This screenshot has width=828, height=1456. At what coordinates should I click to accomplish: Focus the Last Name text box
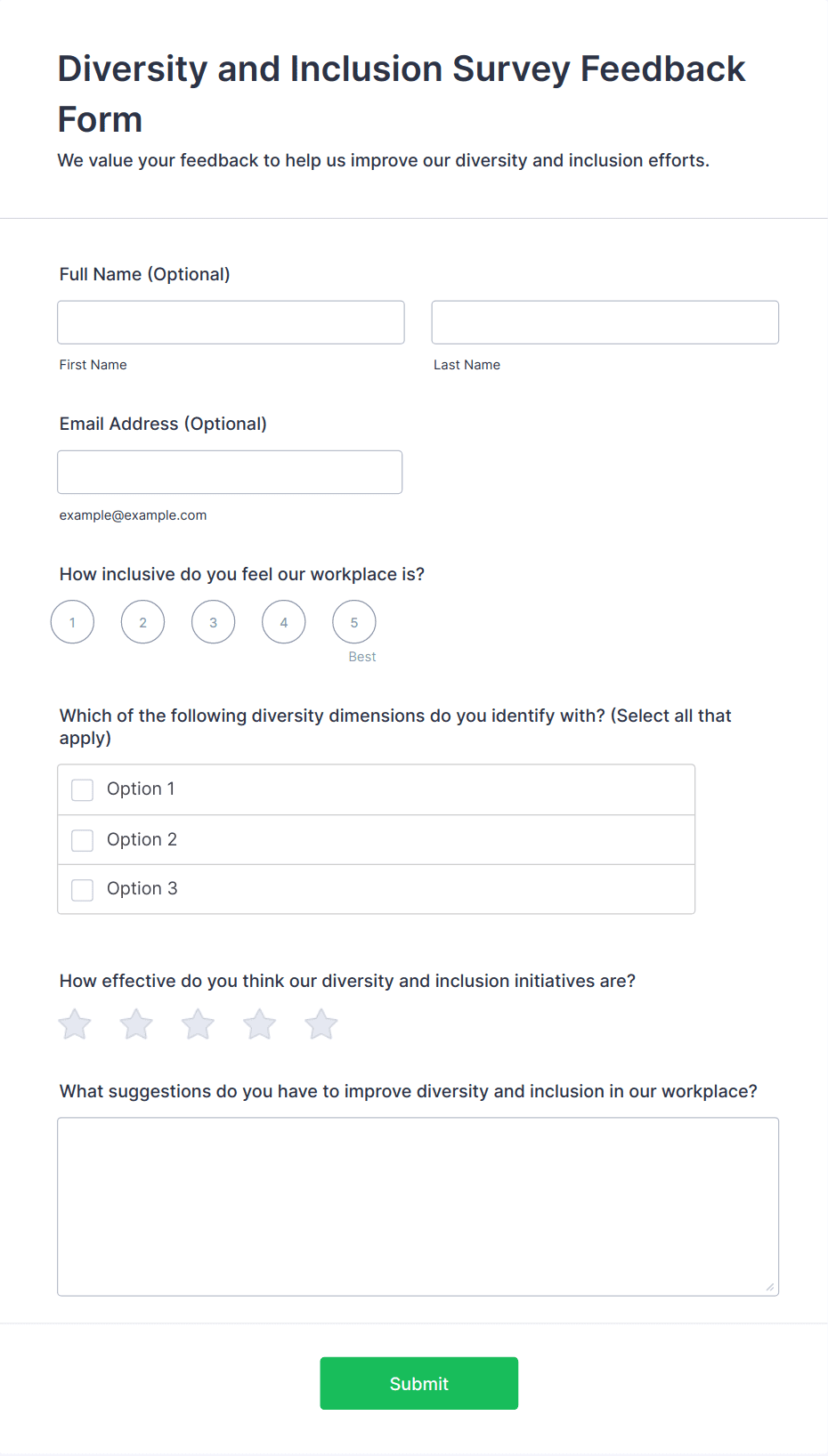(605, 322)
